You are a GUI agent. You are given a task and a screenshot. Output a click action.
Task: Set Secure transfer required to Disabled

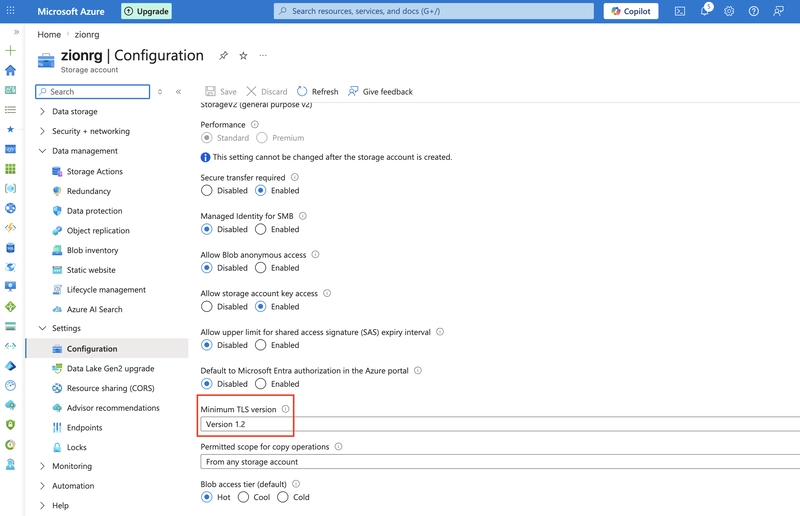pos(207,190)
